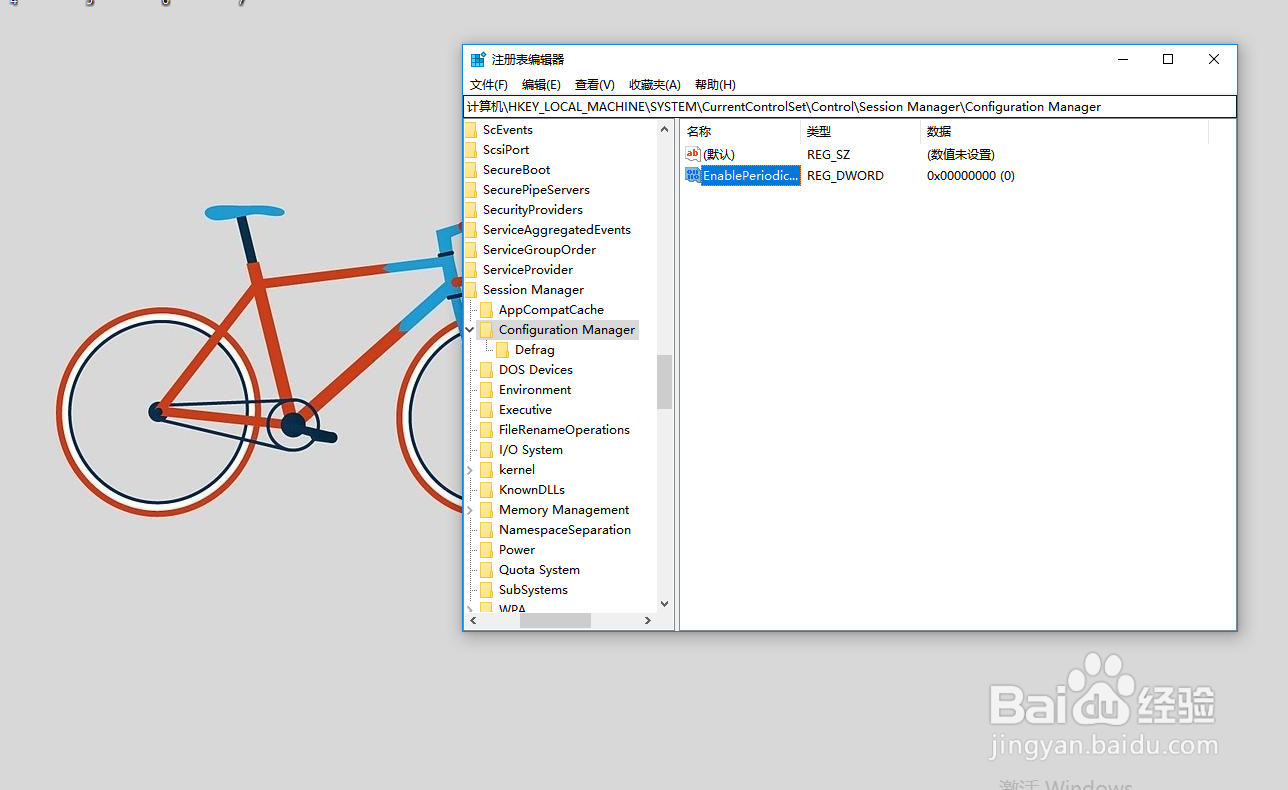This screenshot has width=1288, height=790.
Task: Click the SecurePipeServers folder icon
Action: click(471, 190)
